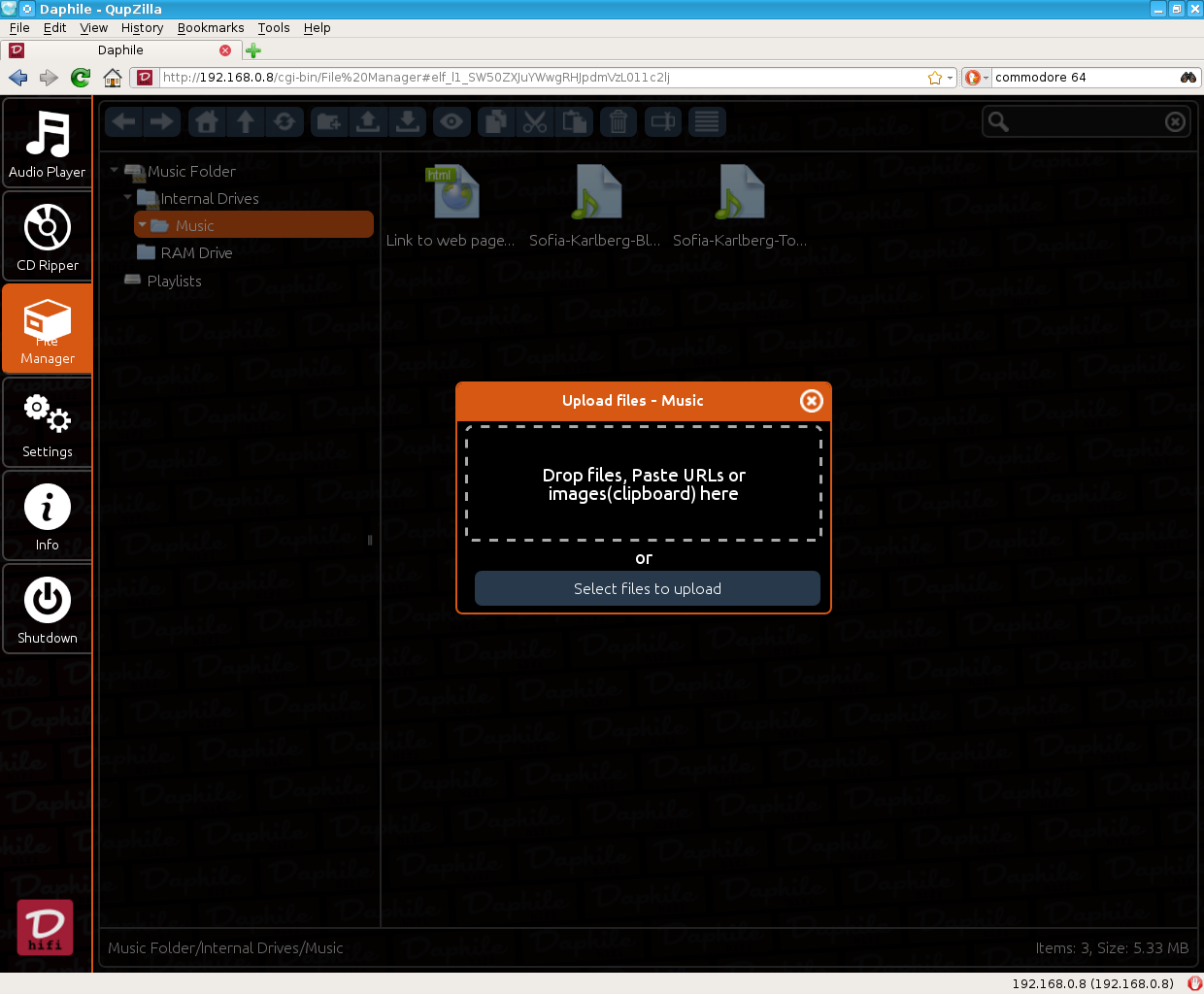Collapse the Internal Drives tree node
This screenshot has width=1204, height=994.
pos(128,198)
